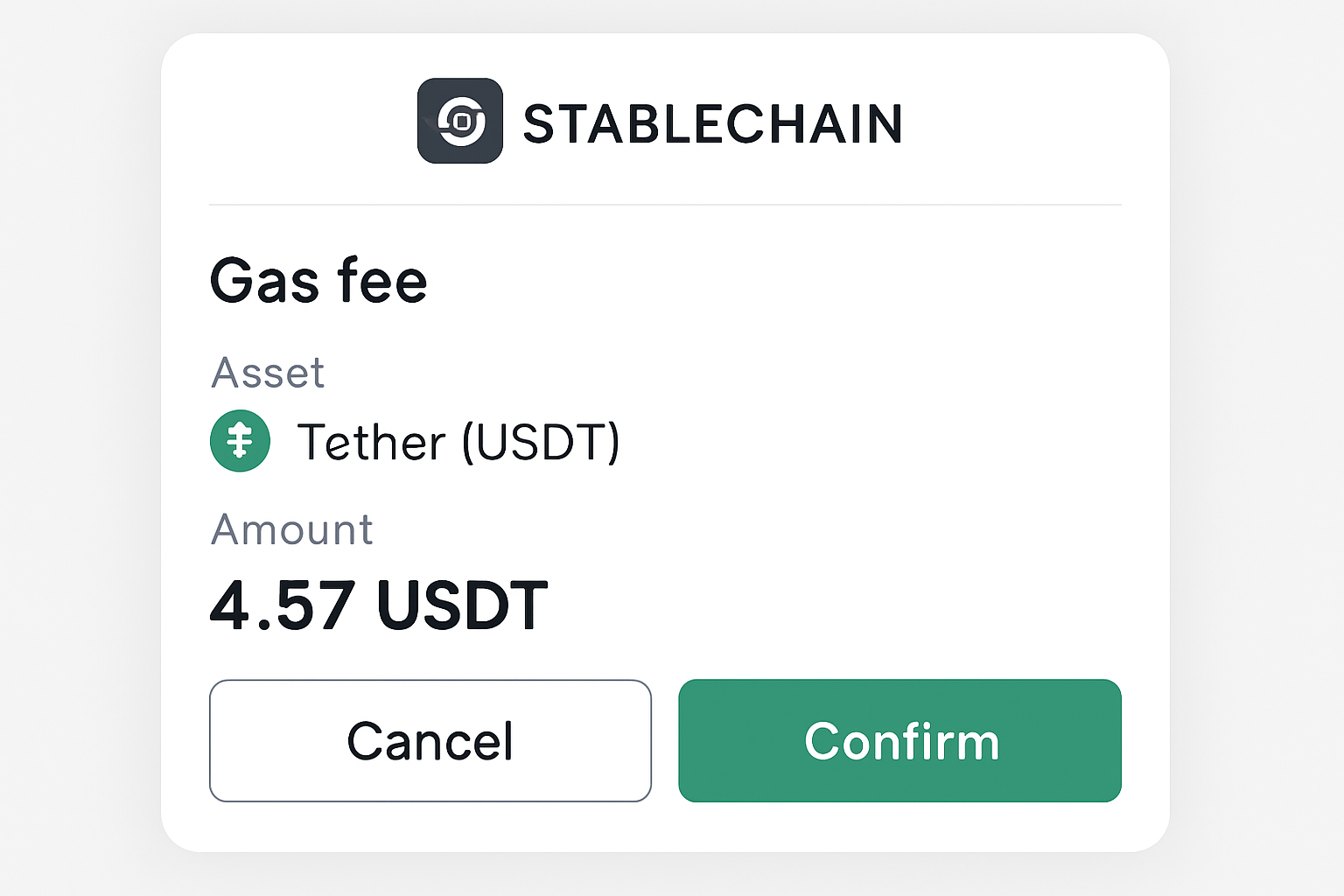This screenshot has width=1344, height=896.
Task: Confirm the gas fee payment
Action: [x=899, y=740]
